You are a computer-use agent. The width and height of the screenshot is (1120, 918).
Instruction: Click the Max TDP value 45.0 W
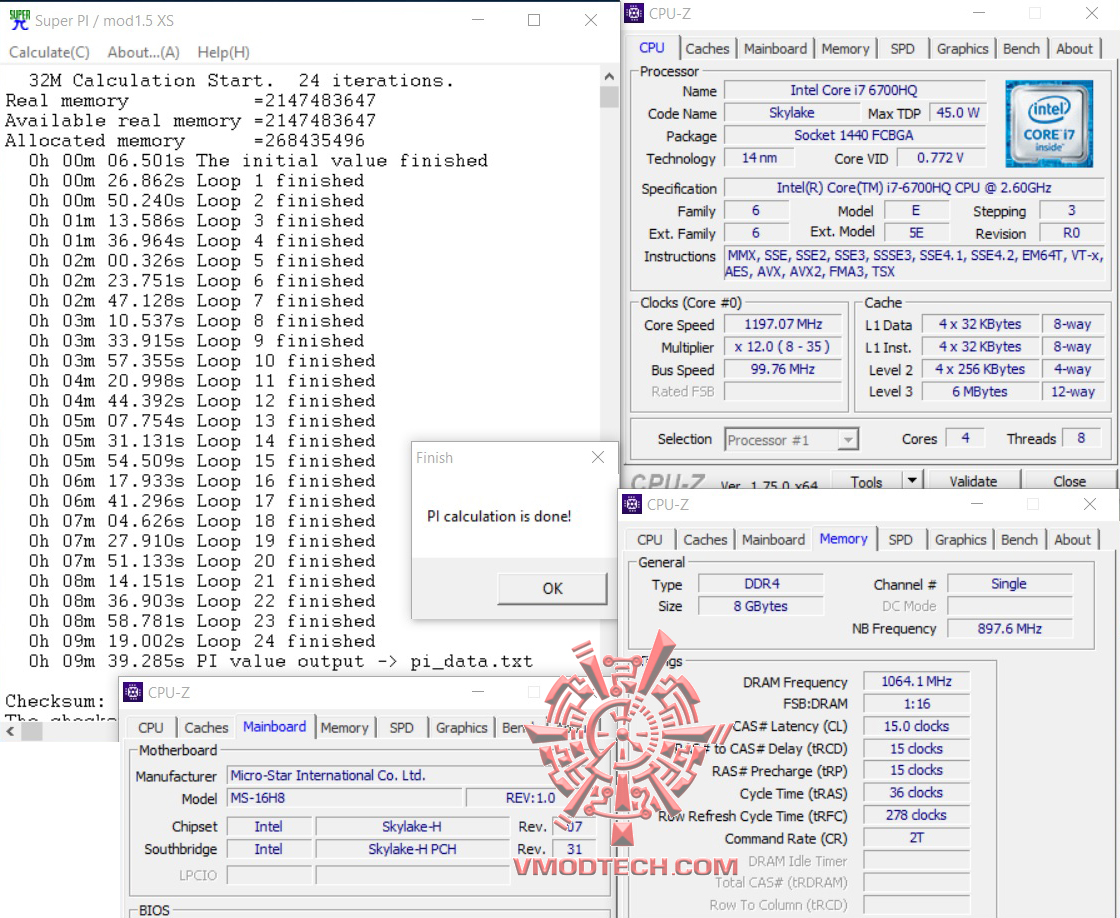coord(957,113)
